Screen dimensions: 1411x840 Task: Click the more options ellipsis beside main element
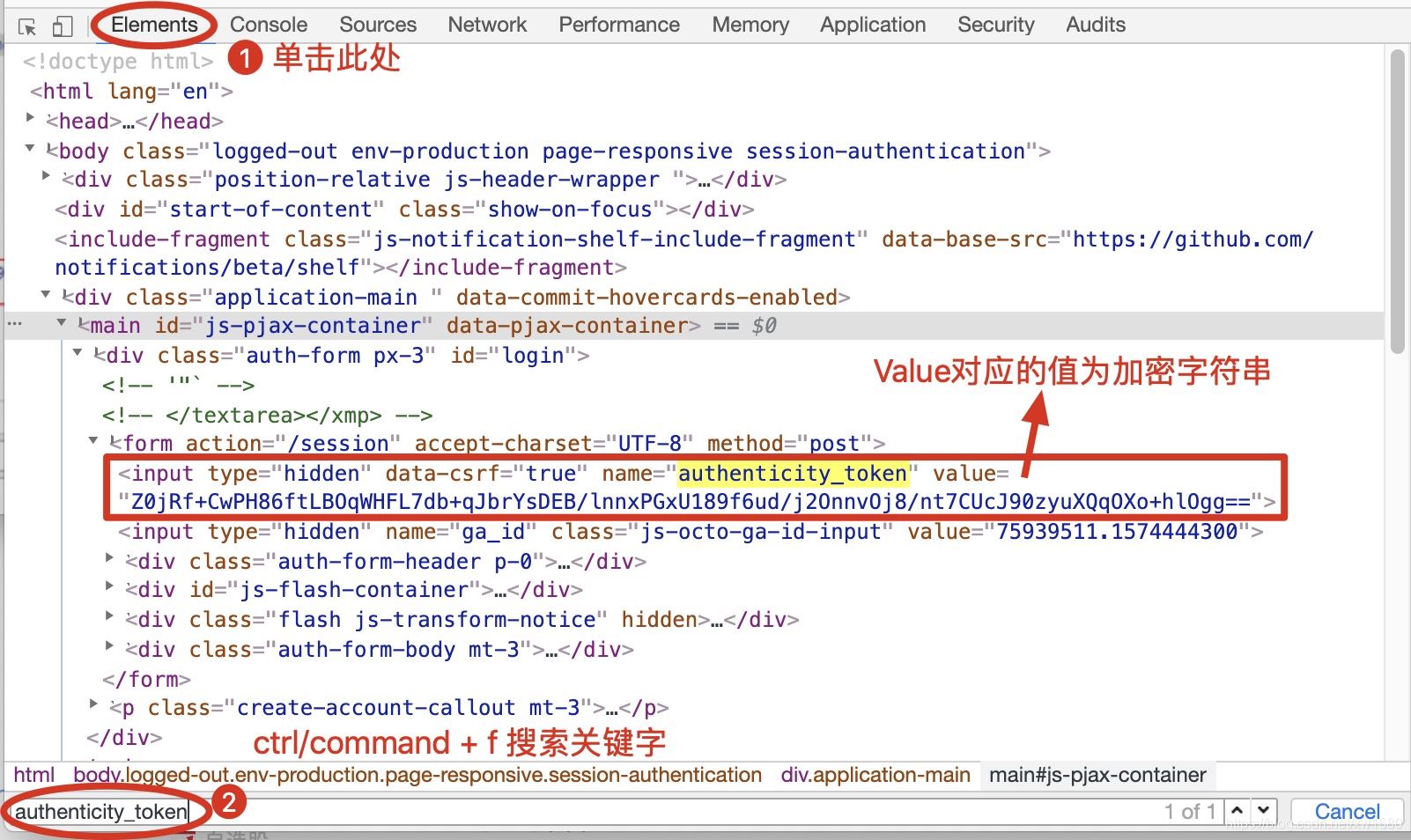point(14,324)
